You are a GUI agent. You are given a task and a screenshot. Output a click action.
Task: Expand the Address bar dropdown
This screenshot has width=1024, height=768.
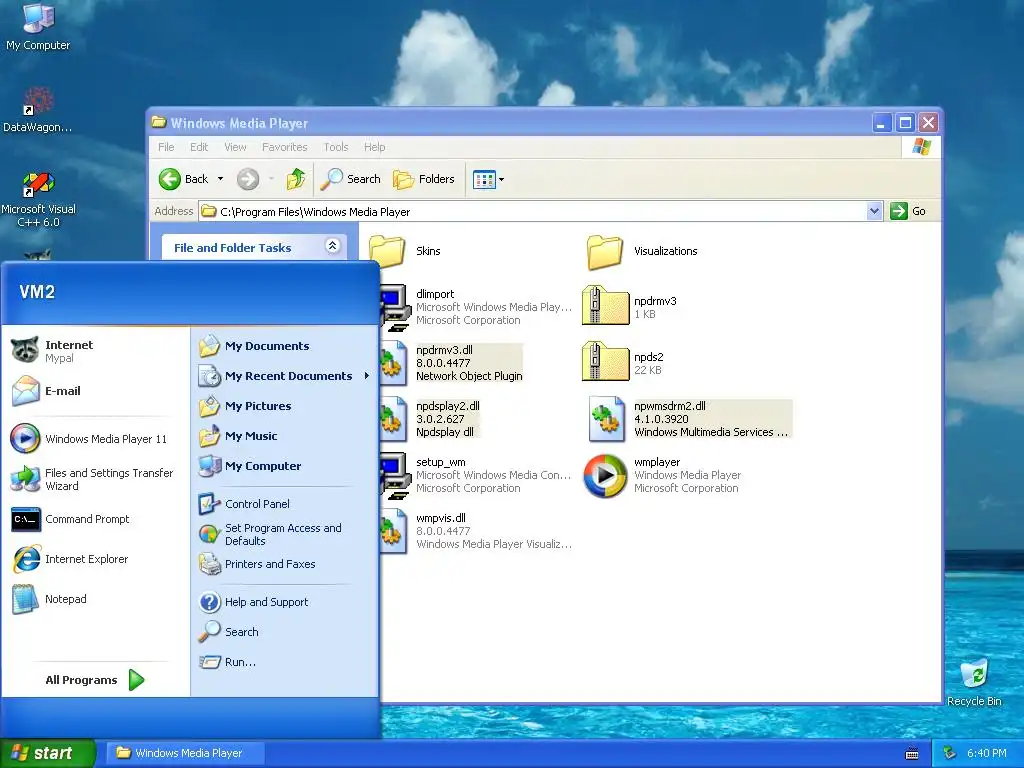tap(874, 211)
